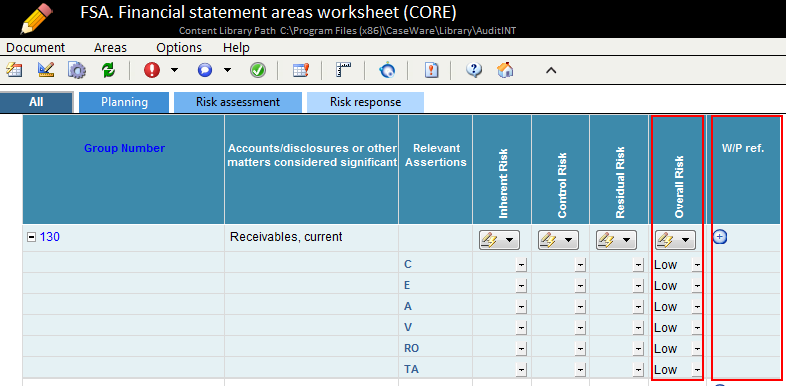Click the Receivables, current cell
Screen dimensions: 786x386
(311, 238)
